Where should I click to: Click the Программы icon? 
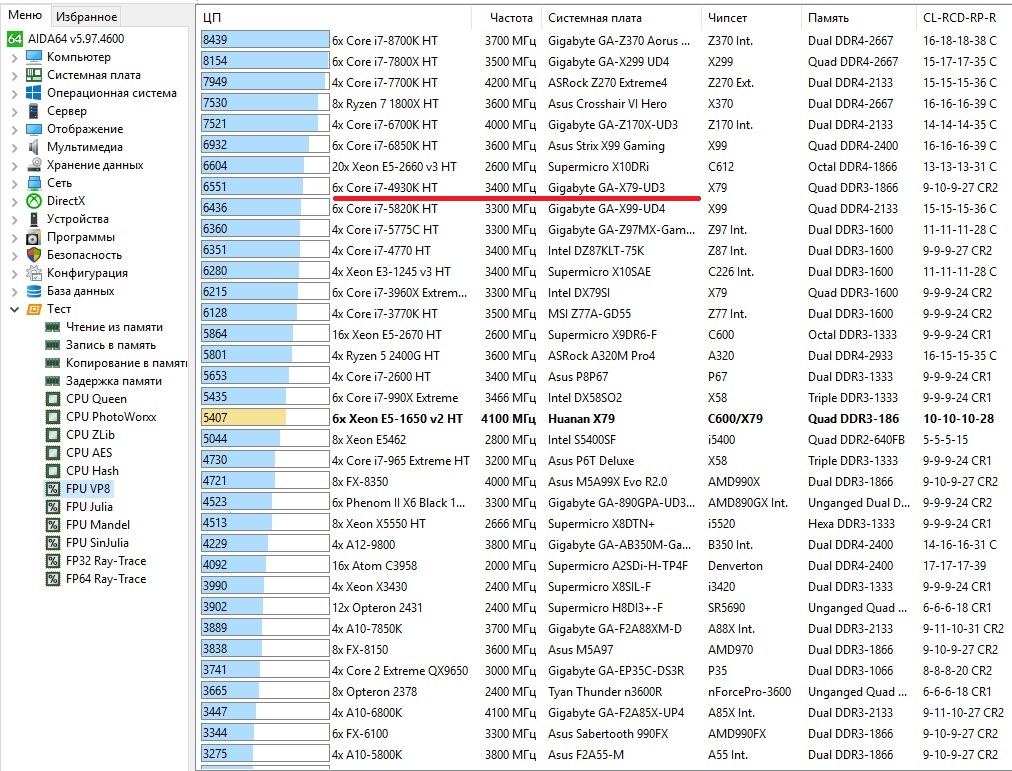[34, 237]
